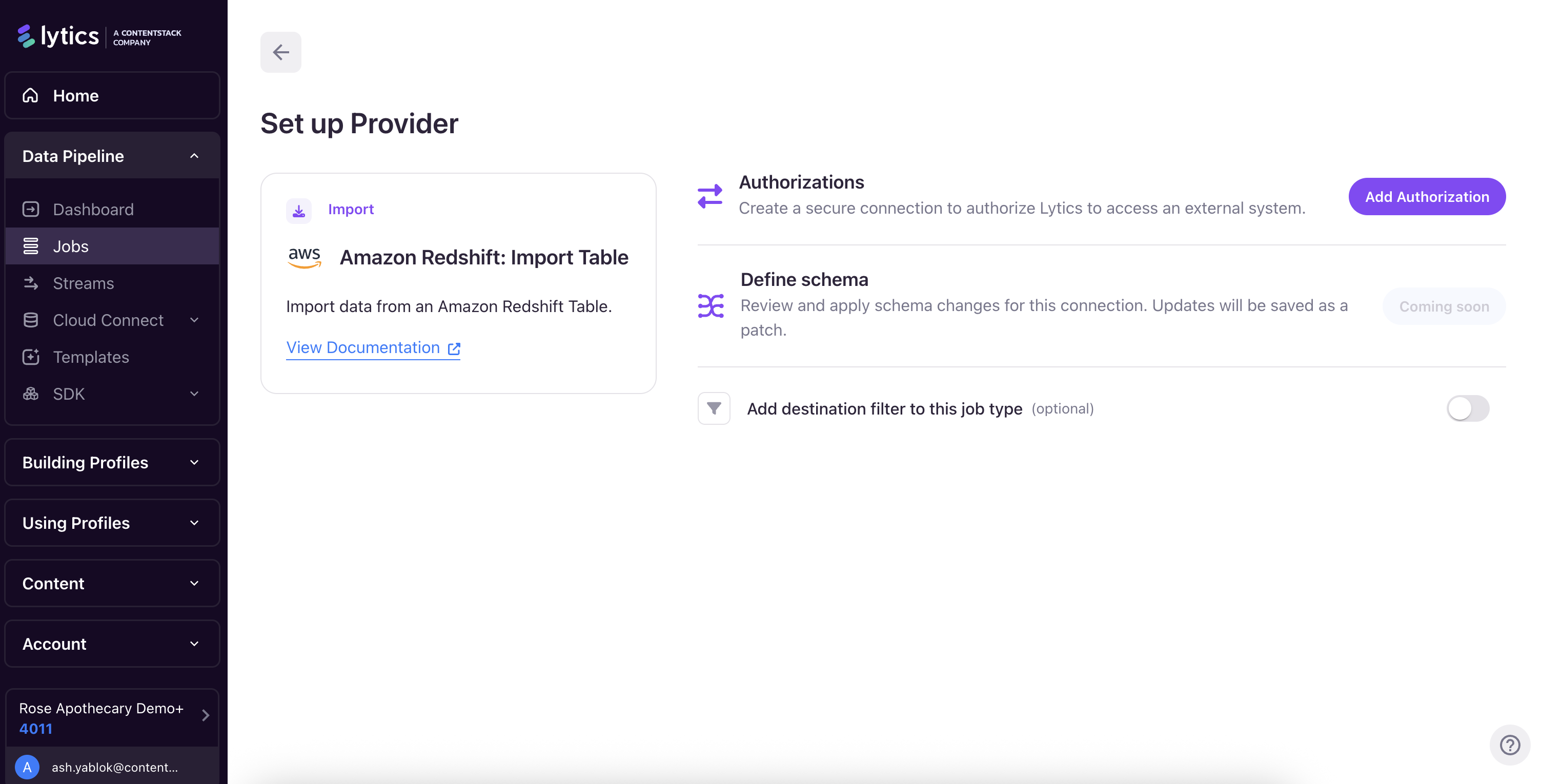Click account number 4011
The height and width of the screenshot is (784, 1541).
point(36,729)
